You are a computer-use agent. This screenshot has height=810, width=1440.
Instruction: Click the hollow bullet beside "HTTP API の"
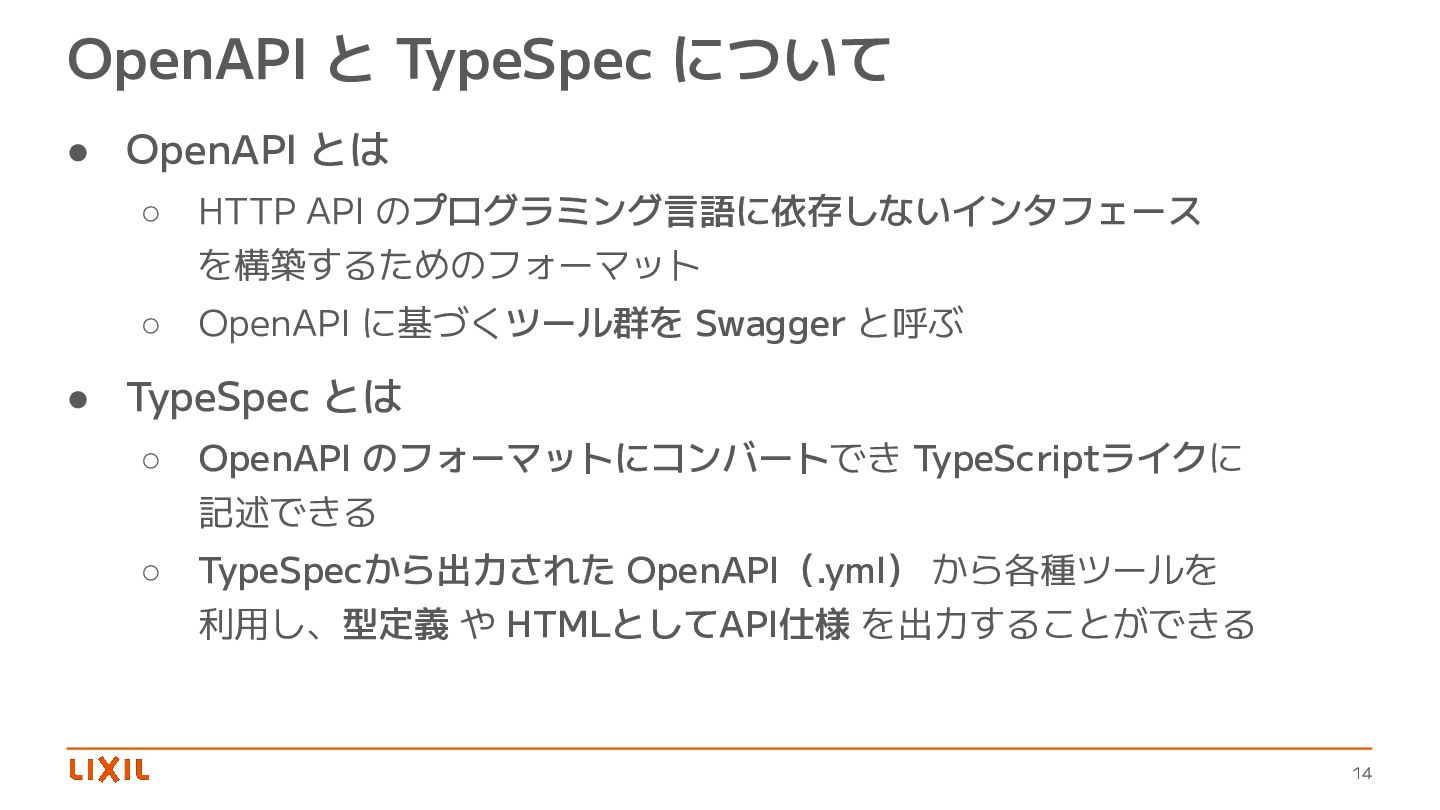click(x=151, y=212)
